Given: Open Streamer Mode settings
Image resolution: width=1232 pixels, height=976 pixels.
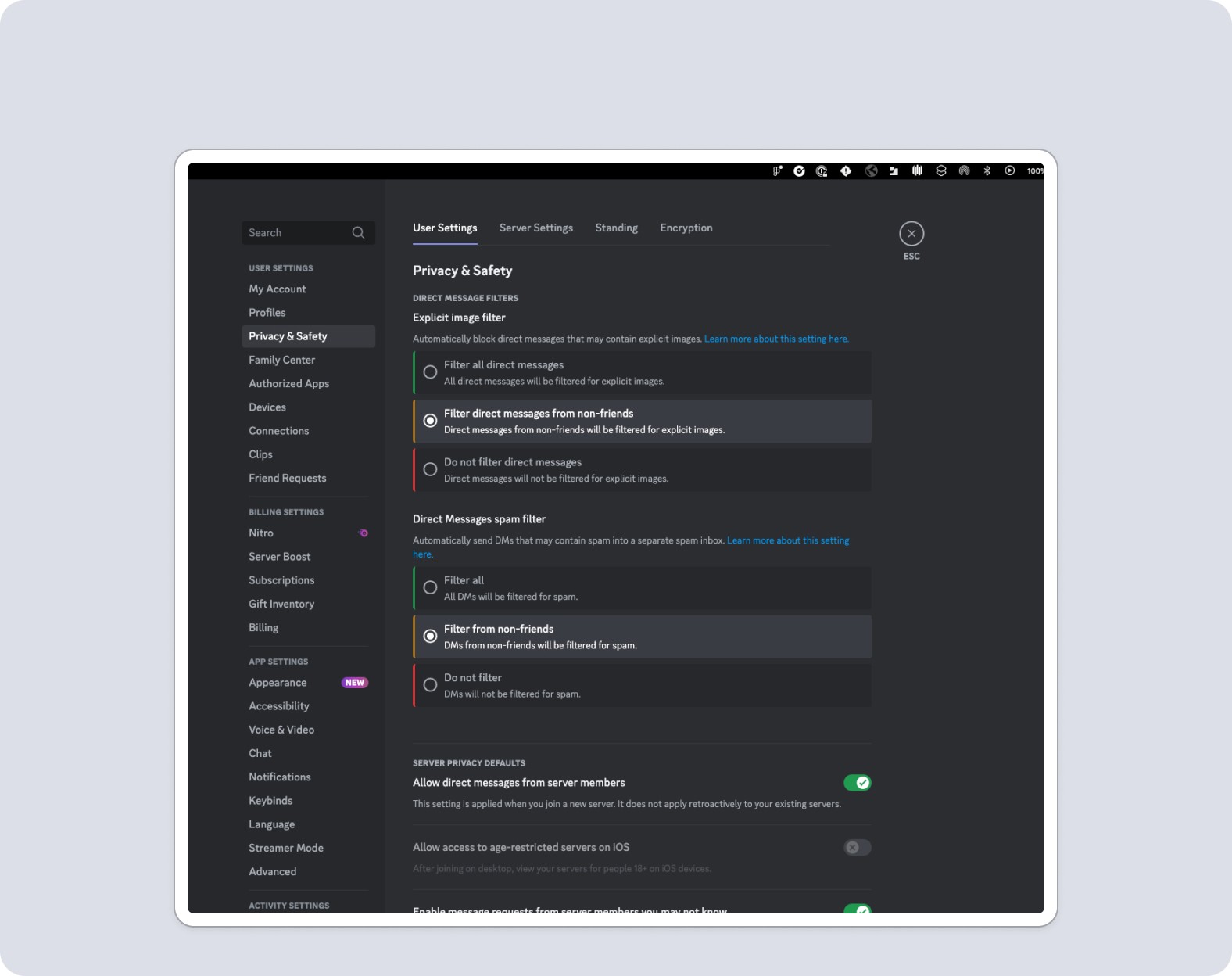Looking at the screenshot, I should [x=308, y=848].
